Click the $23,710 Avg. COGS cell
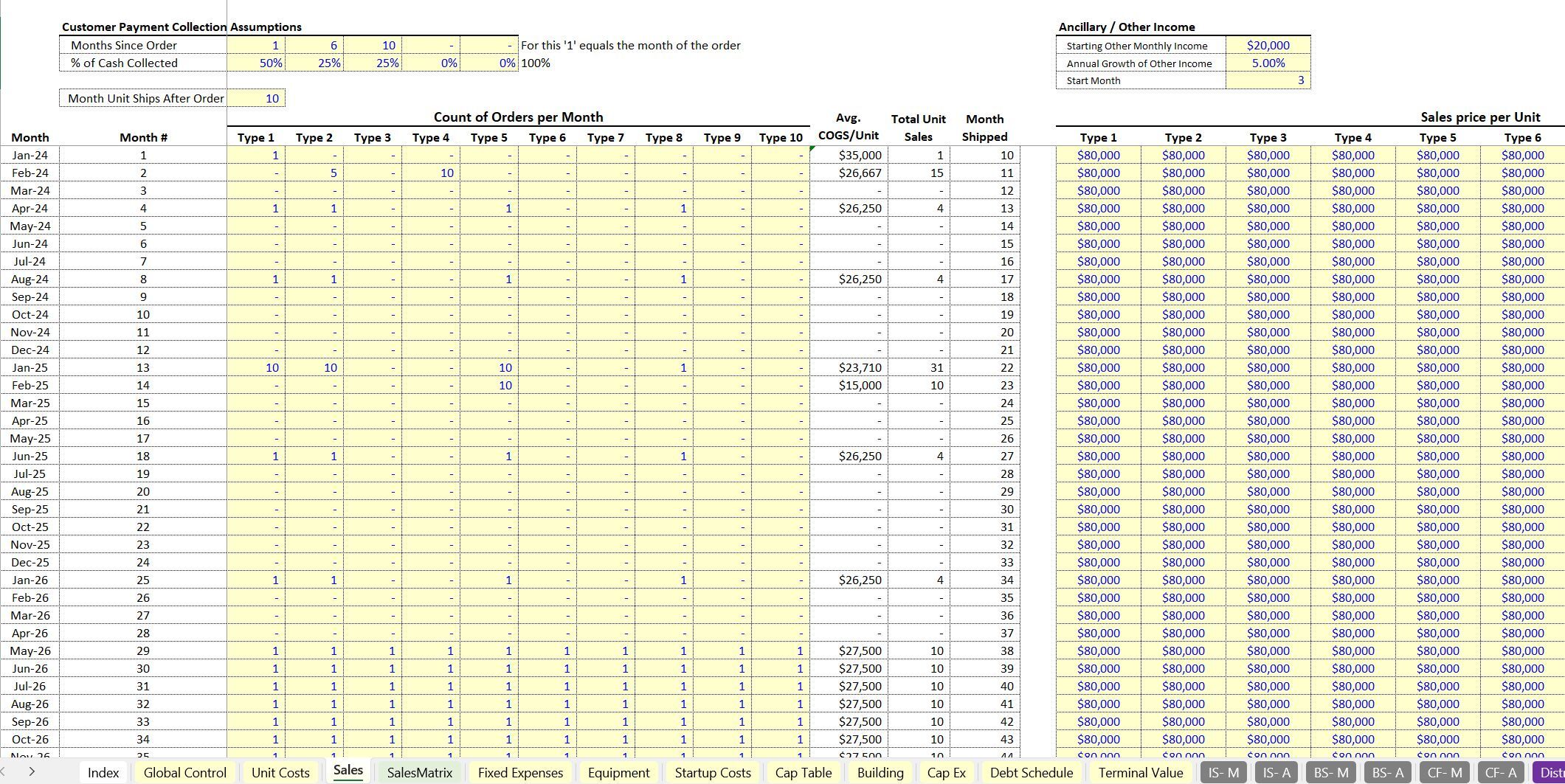Image resolution: width=1565 pixels, height=784 pixels. coord(849,367)
